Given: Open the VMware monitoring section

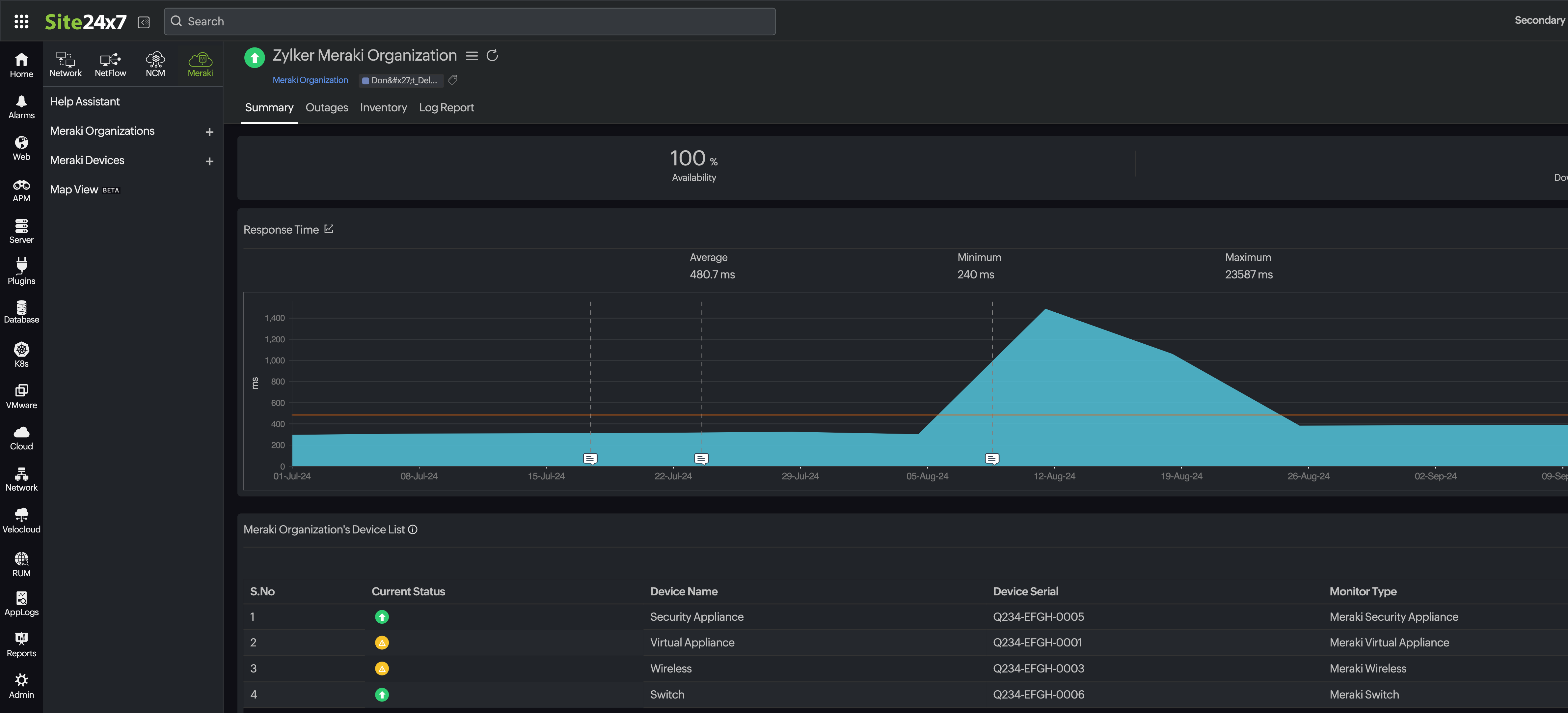Looking at the screenshot, I should point(21,394).
